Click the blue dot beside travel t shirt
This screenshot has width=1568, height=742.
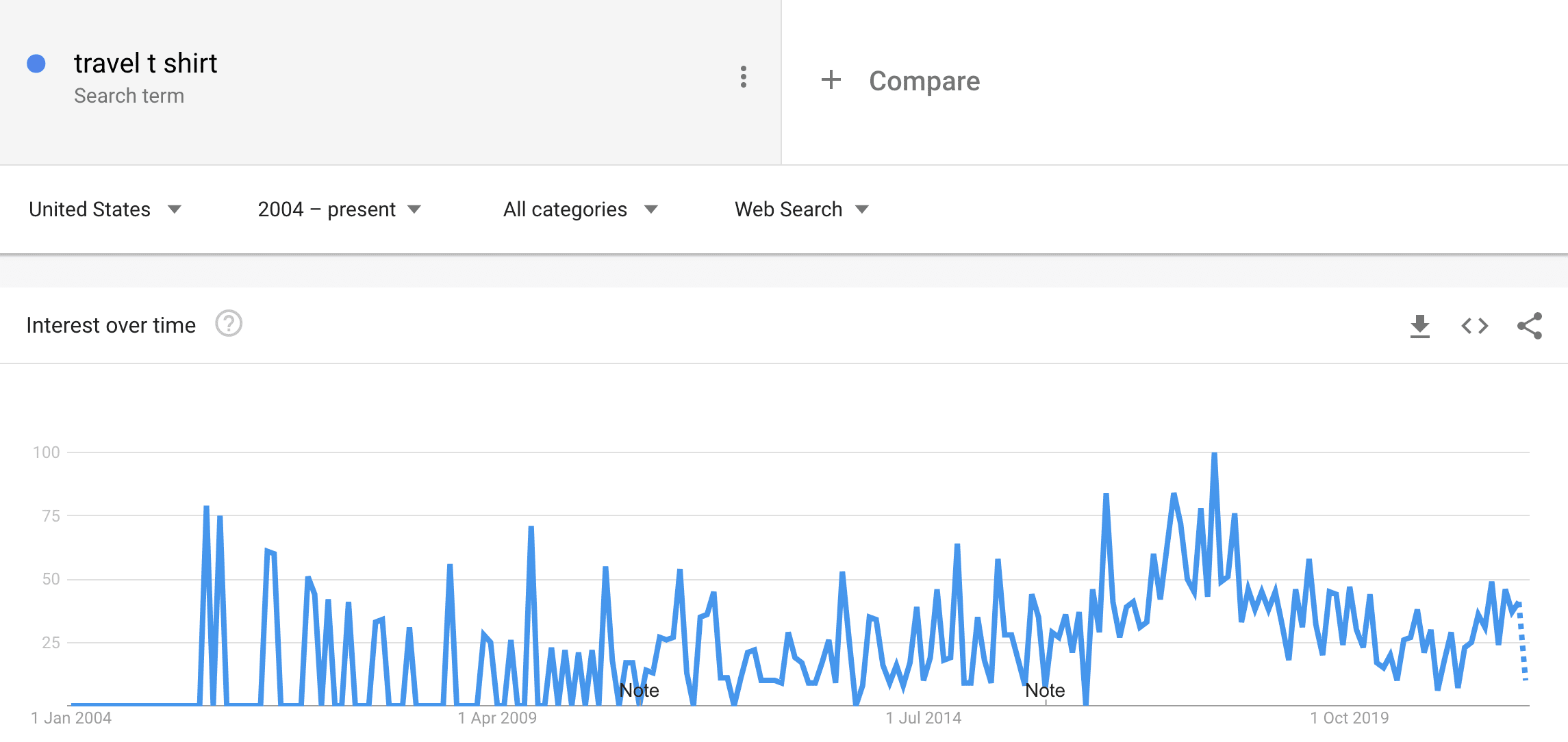pos(36,64)
